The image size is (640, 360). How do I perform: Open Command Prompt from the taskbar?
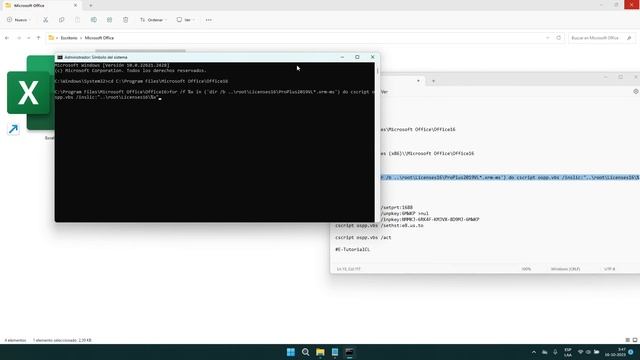349,352
